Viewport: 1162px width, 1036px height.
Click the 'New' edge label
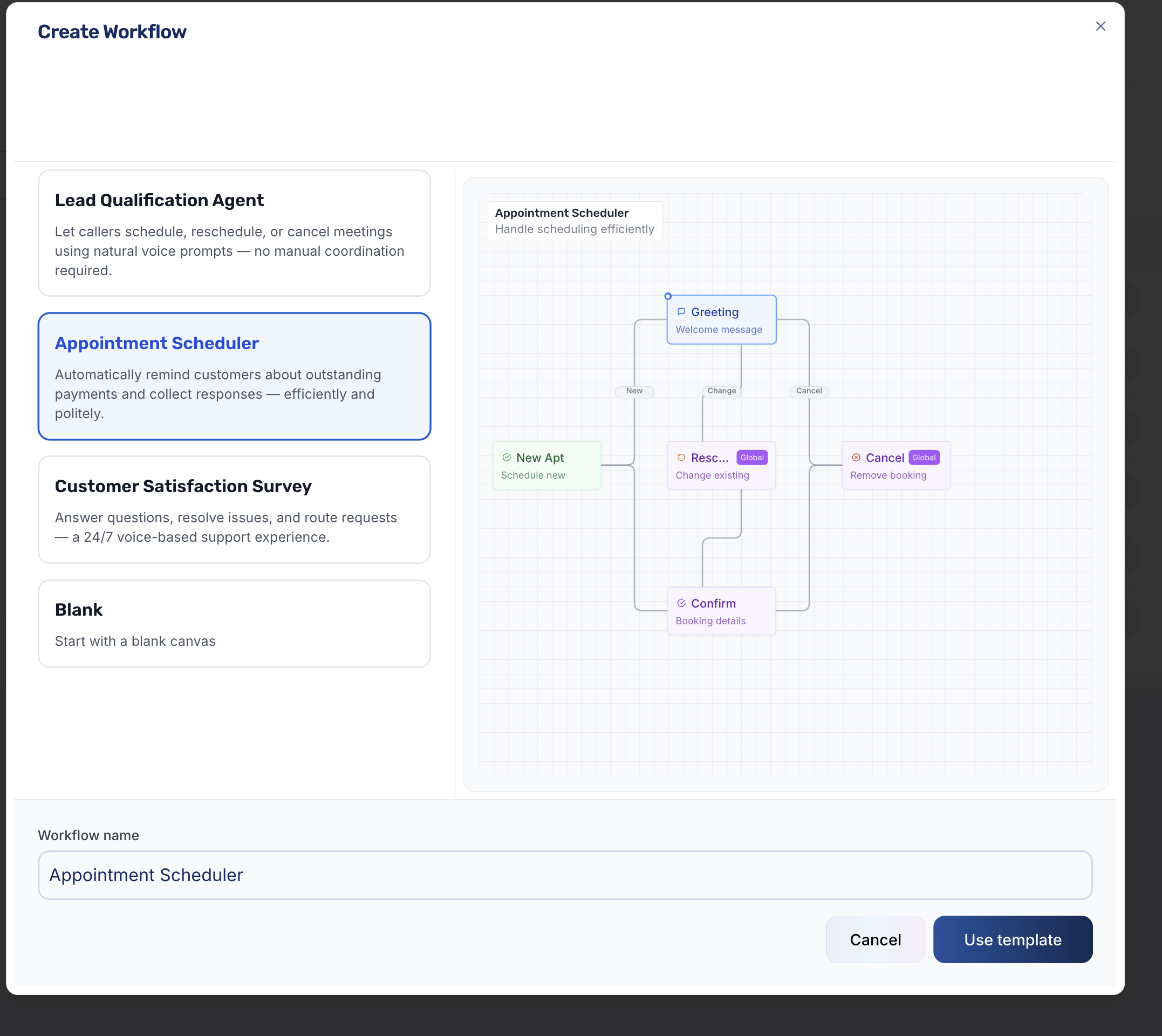[634, 391]
